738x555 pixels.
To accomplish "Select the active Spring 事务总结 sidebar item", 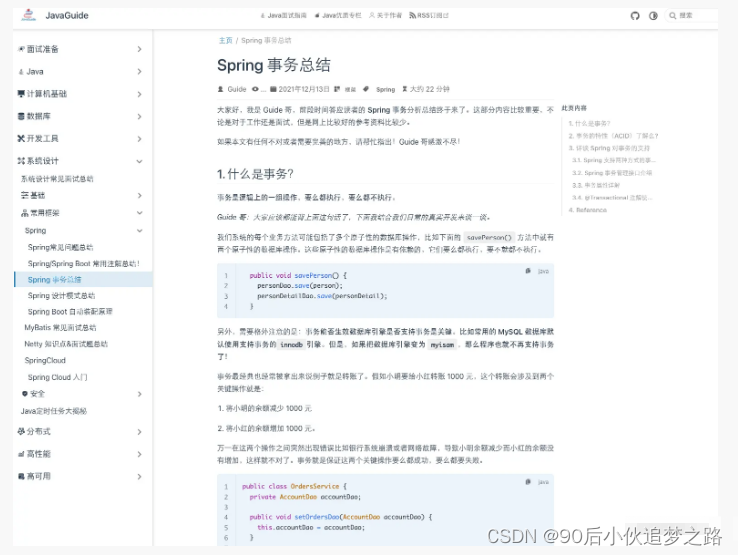I will point(83,280).
